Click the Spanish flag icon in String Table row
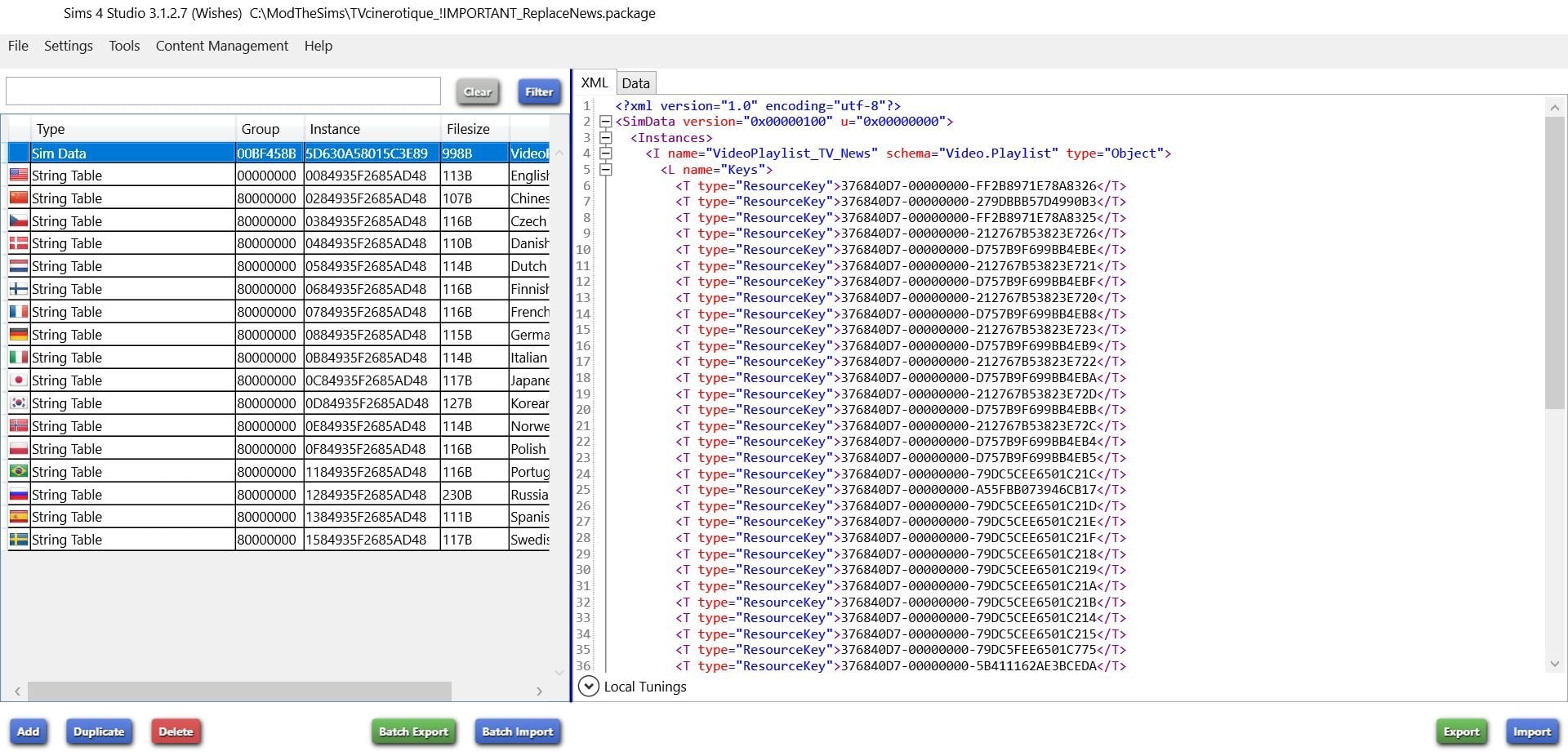Image resolution: width=1568 pixels, height=756 pixels. click(x=18, y=516)
